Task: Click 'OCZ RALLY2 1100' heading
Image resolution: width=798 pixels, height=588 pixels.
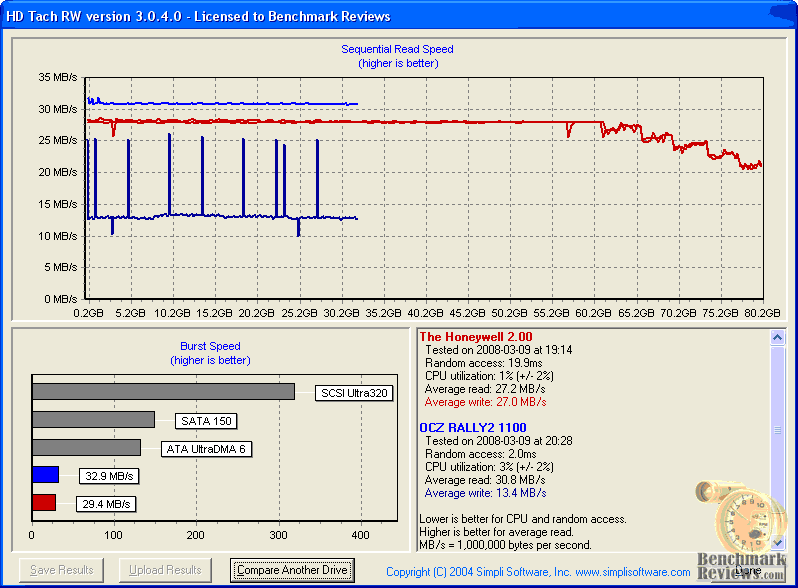Action: click(x=473, y=428)
